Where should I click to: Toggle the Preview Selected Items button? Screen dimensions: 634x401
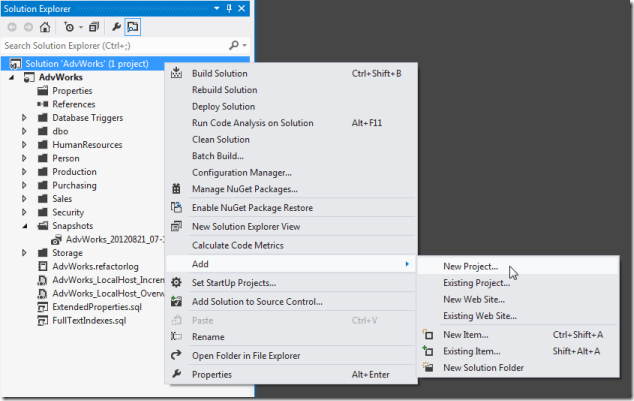point(133,27)
